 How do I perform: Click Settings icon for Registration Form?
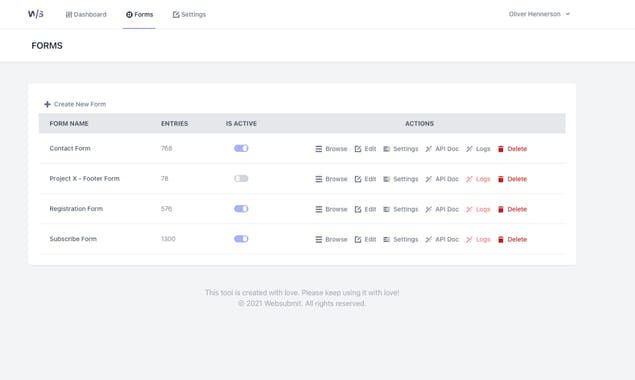click(x=386, y=209)
